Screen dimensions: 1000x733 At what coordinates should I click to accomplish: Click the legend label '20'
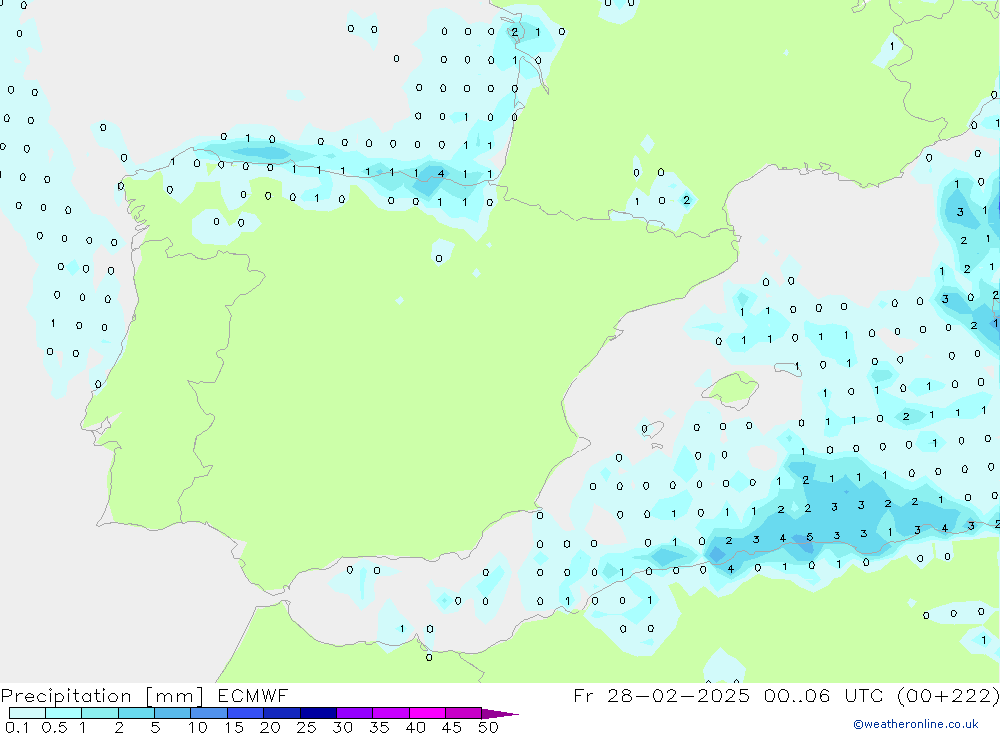[x=270, y=727]
